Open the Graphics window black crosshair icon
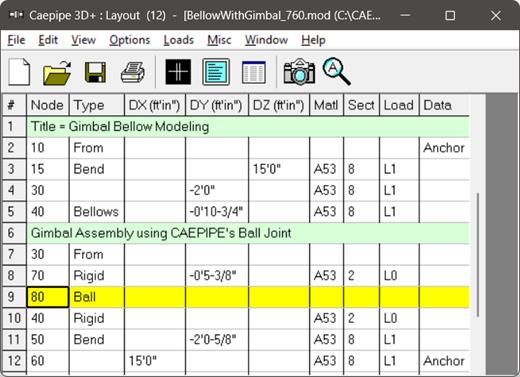Viewport: 520px width, 377px height. pyautogui.click(x=178, y=72)
